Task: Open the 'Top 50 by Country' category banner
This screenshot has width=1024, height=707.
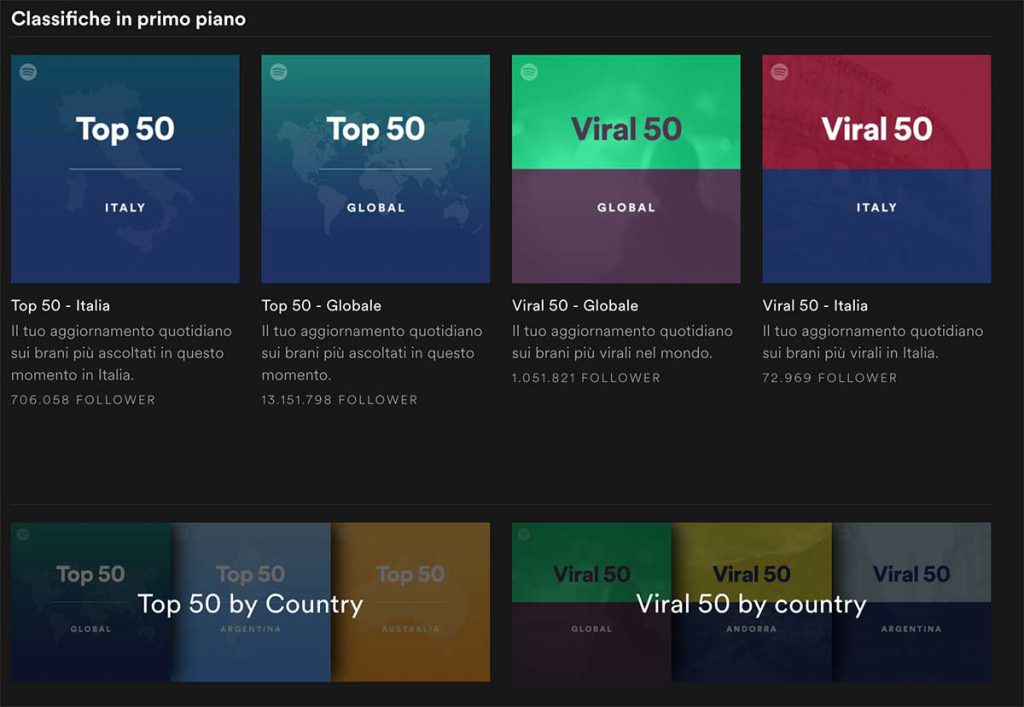Action: (x=250, y=602)
